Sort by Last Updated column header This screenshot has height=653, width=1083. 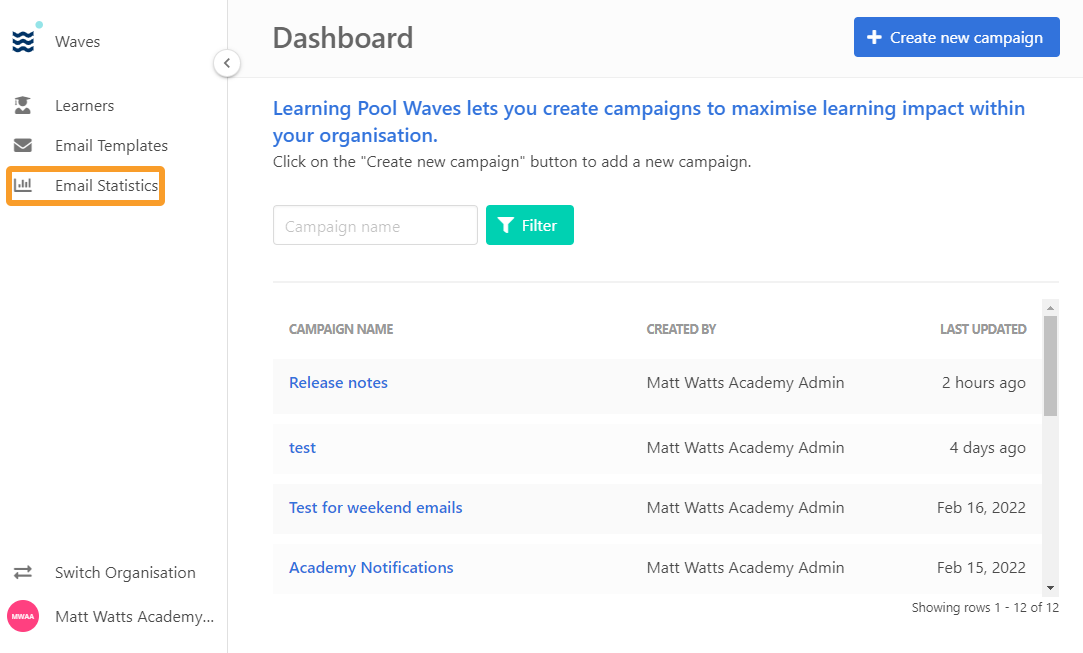click(983, 329)
